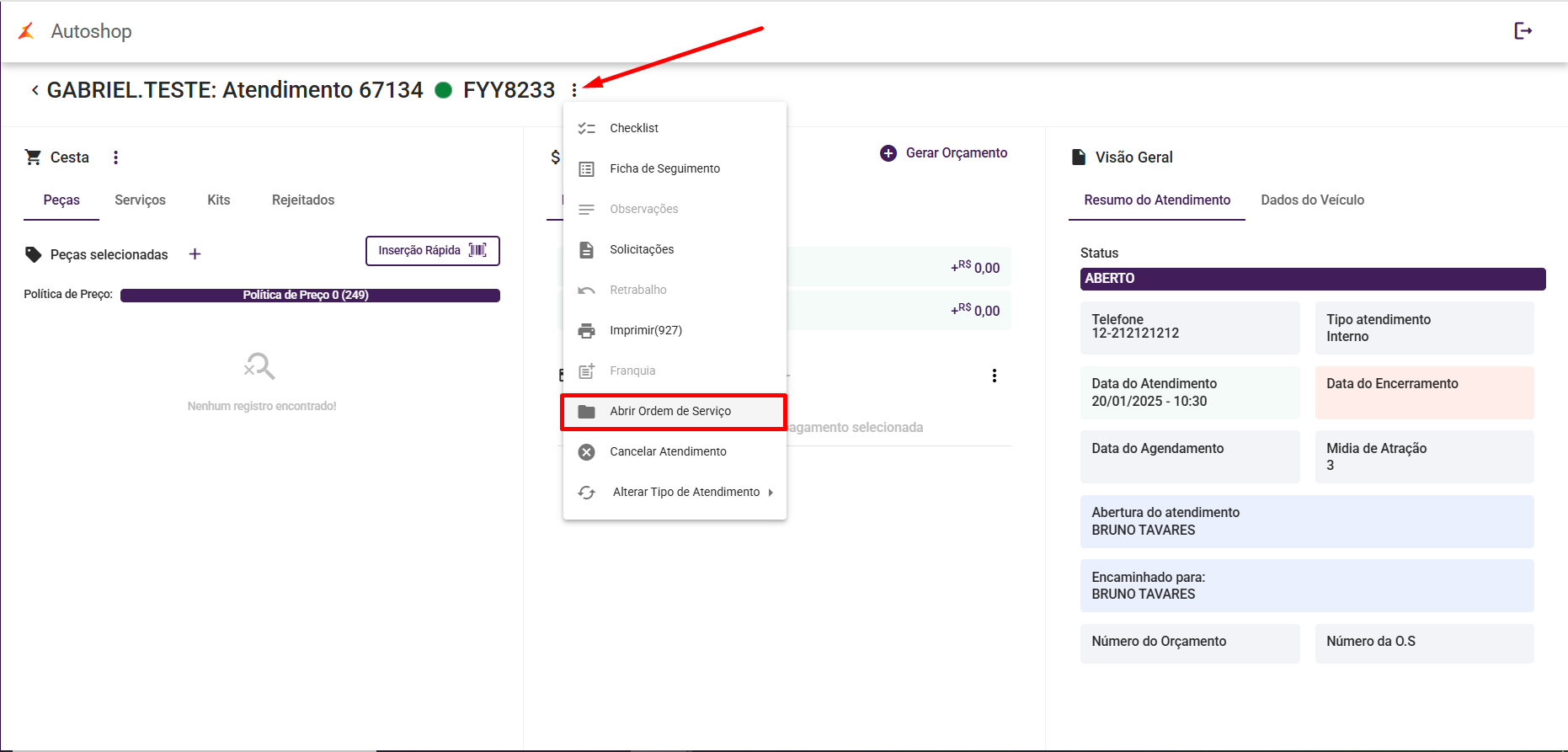Click the Política de Preço 0 bar
This screenshot has width=1568, height=752.
click(310, 296)
